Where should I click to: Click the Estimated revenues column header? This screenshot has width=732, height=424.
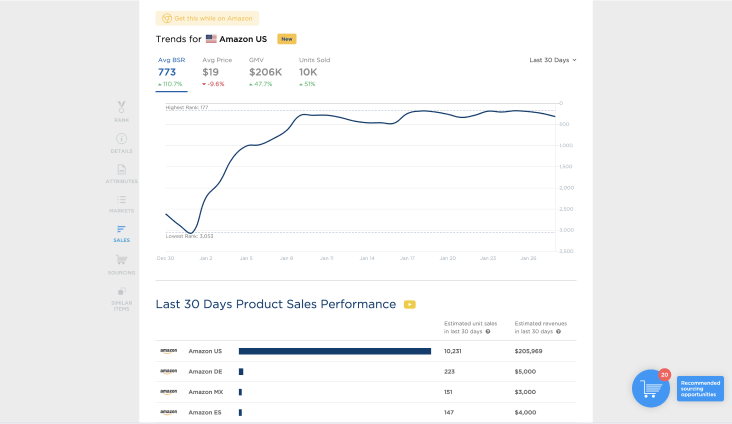pyautogui.click(x=541, y=327)
